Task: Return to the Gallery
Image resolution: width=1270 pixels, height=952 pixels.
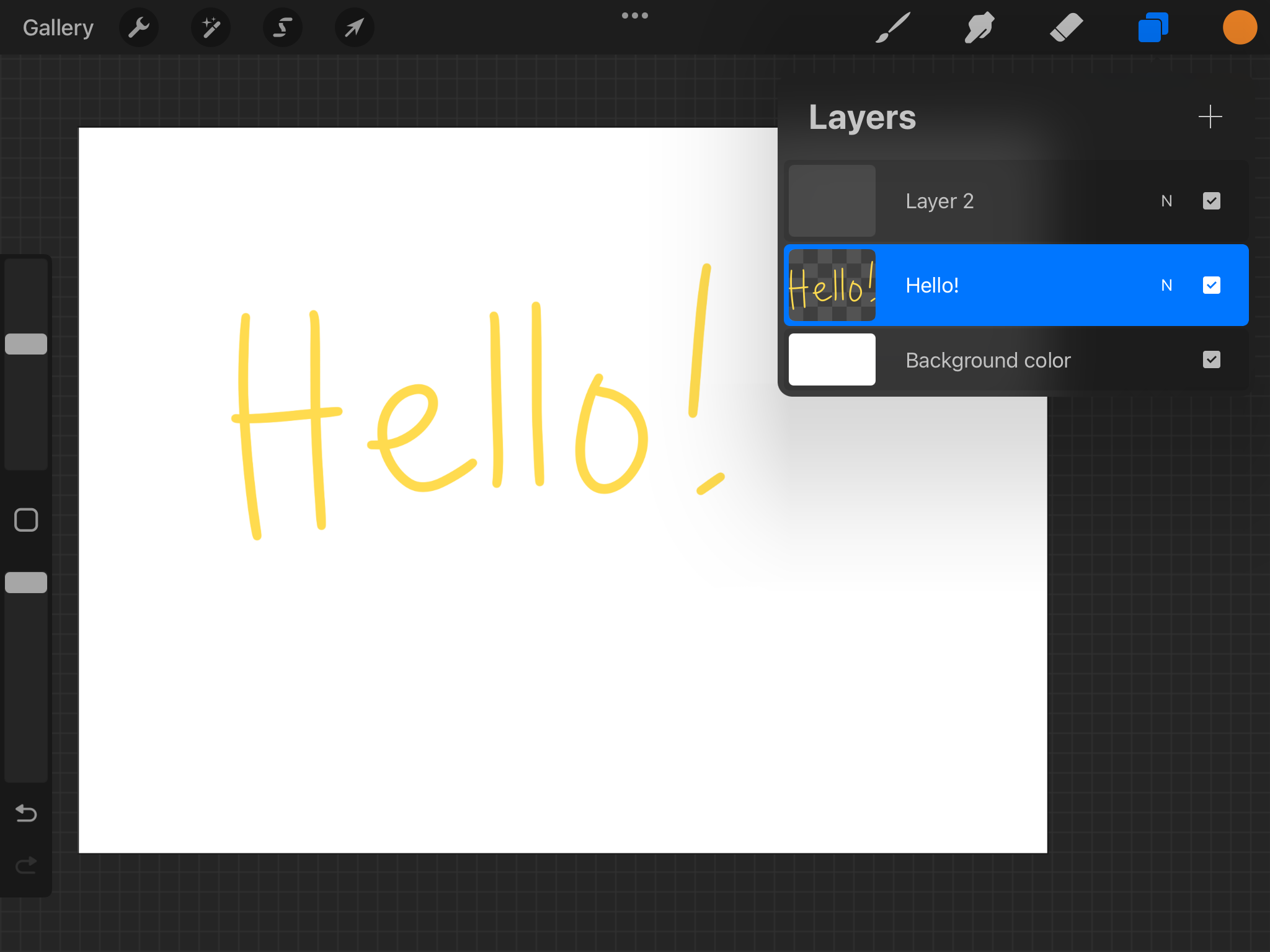Action: 58,27
